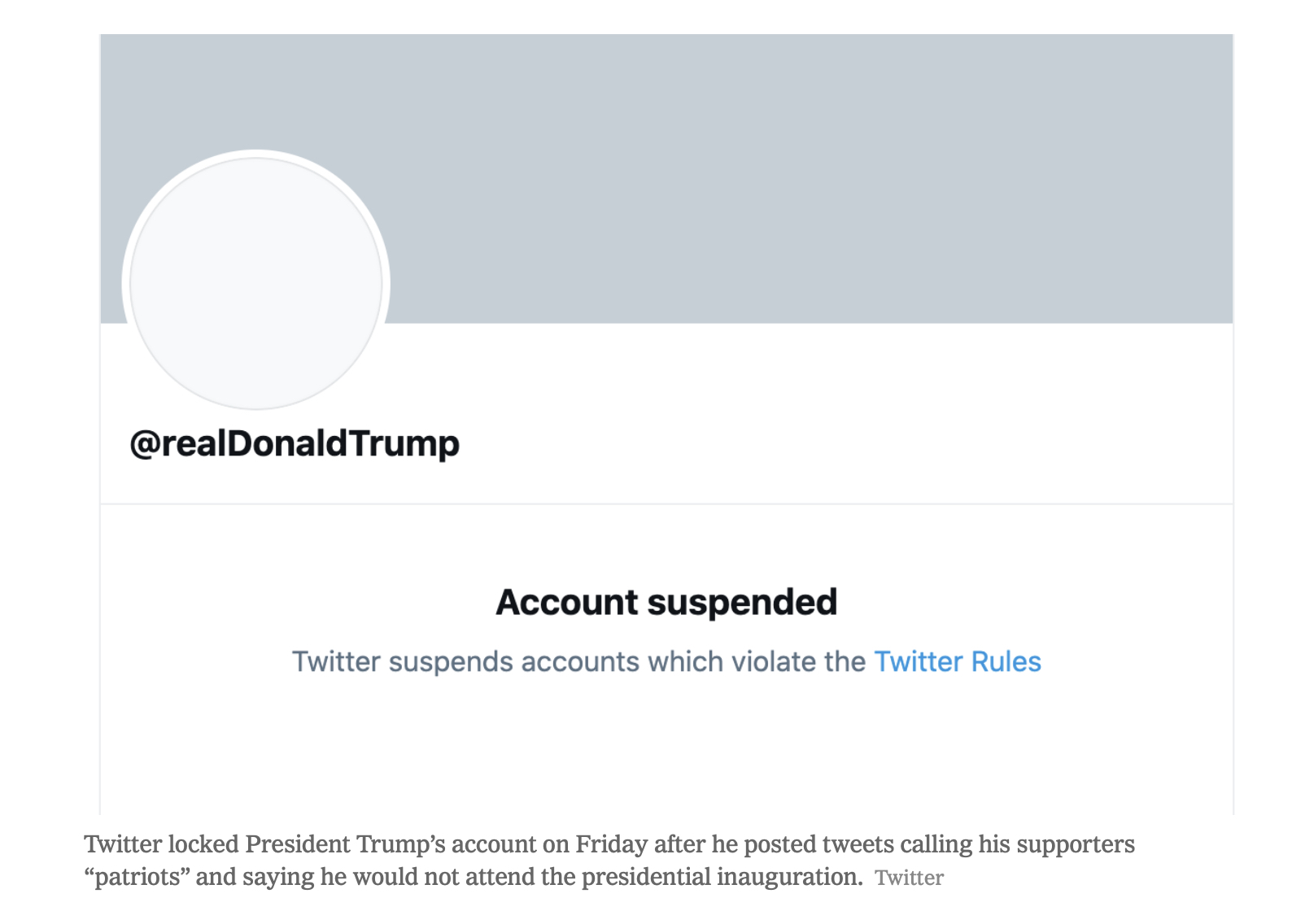This screenshot has width=1292, height=924.
Task: Click the word "suspends" in the message
Action: pyautogui.click(x=451, y=662)
